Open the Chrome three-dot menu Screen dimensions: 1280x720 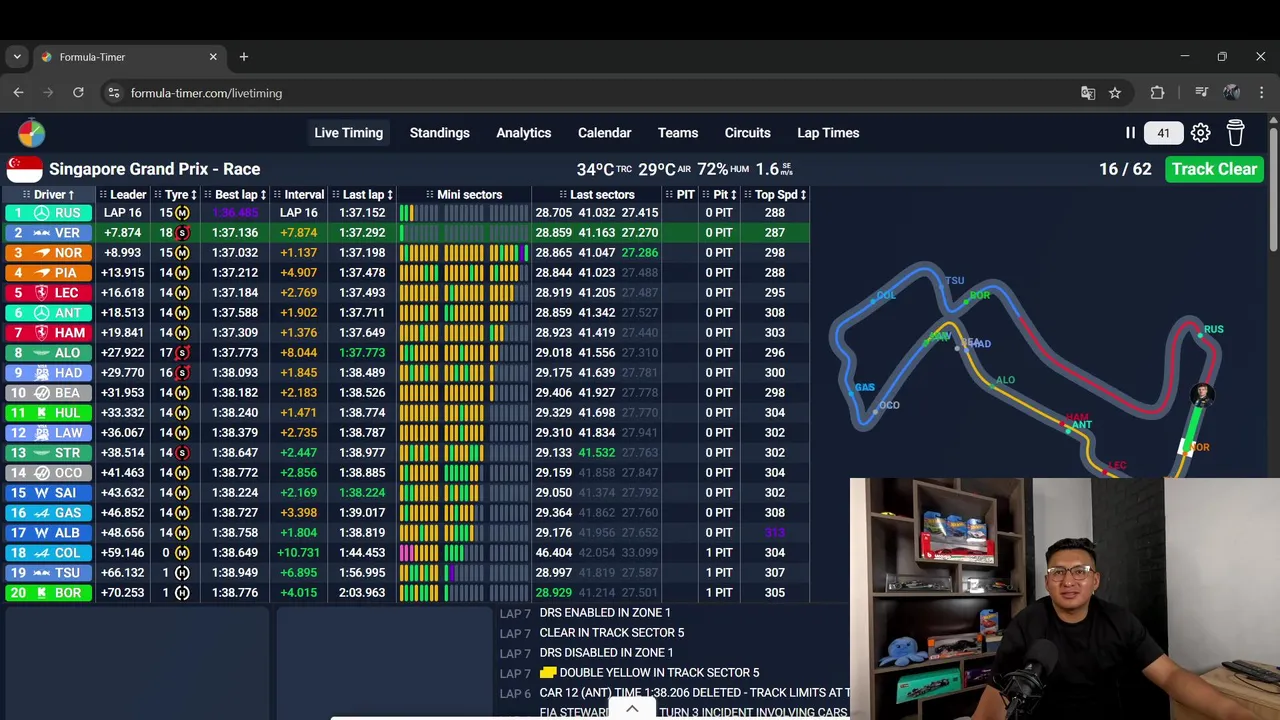[x=1261, y=93]
